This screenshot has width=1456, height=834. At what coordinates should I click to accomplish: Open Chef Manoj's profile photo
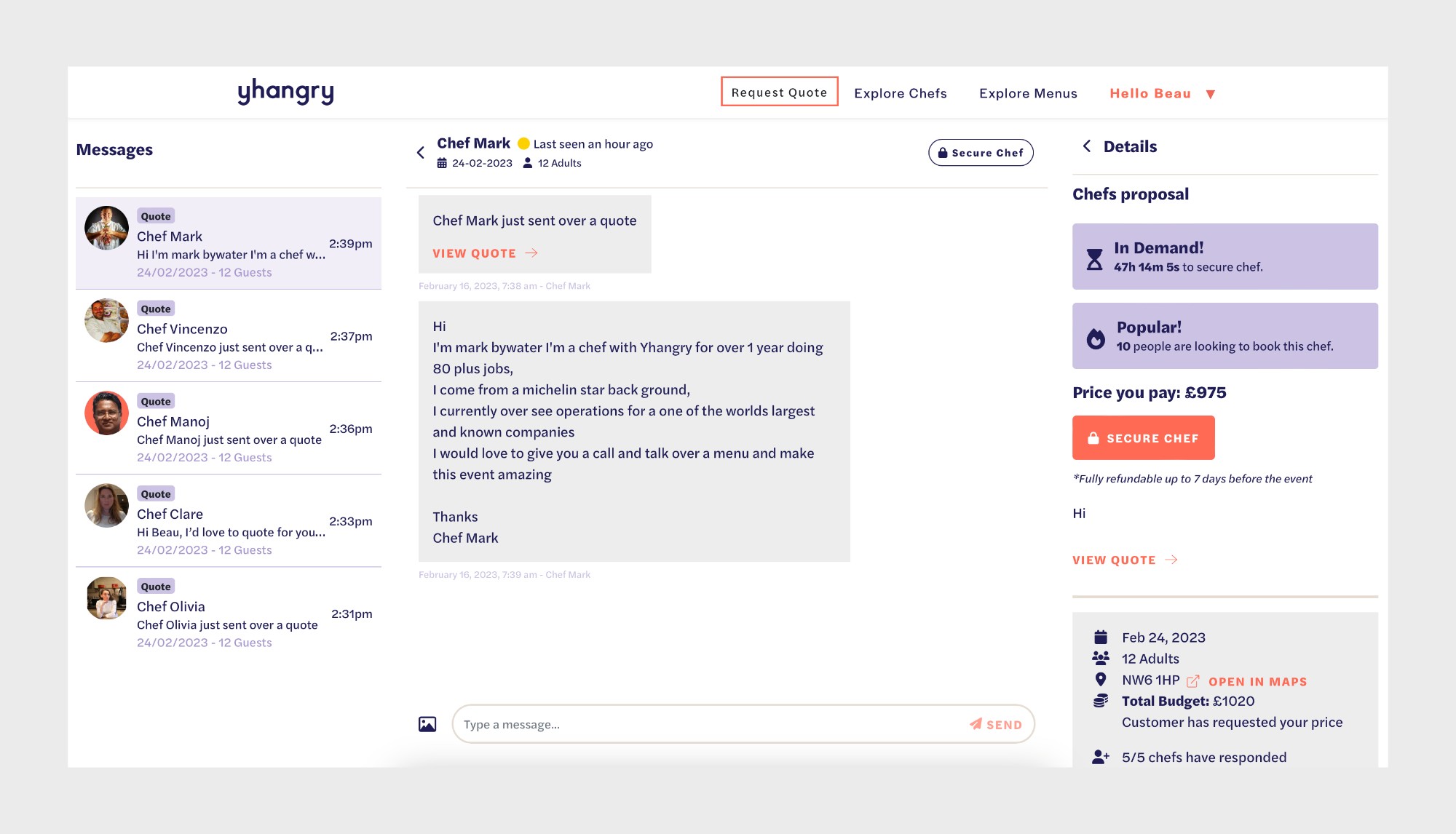(106, 413)
